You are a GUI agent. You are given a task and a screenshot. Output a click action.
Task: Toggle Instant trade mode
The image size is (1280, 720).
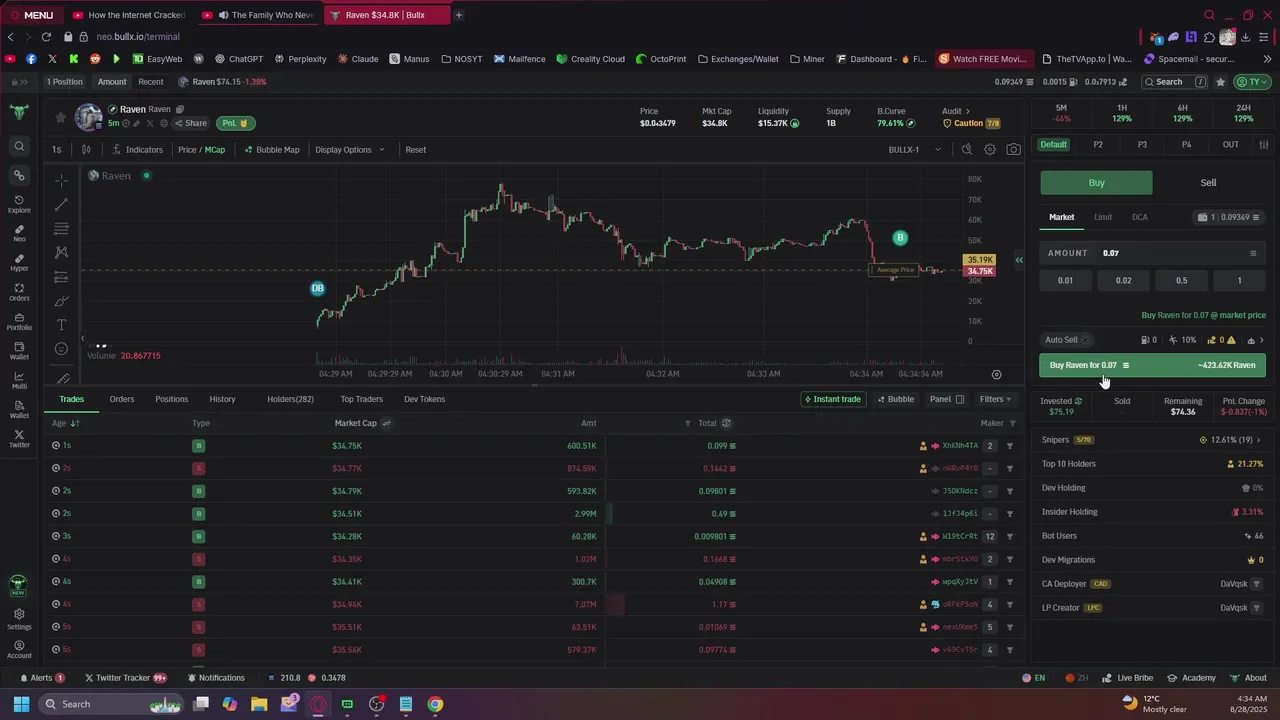(x=833, y=399)
